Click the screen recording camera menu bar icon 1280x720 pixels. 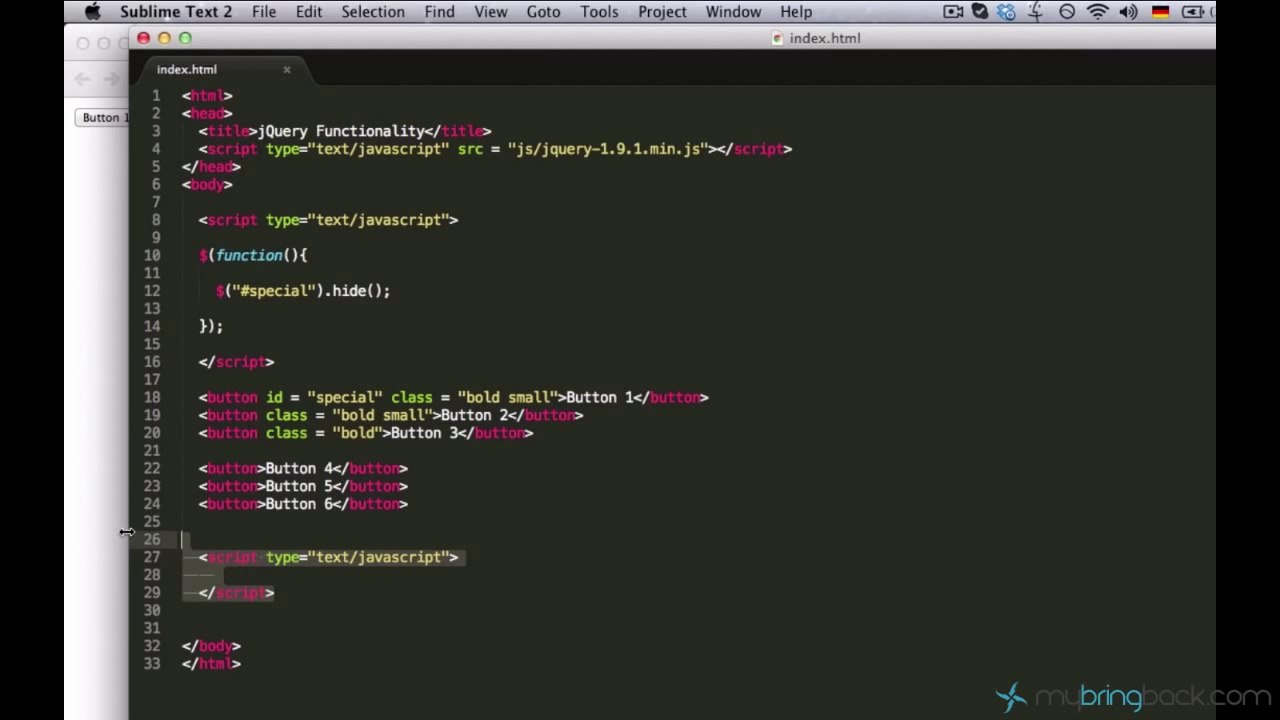(x=953, y=12)
